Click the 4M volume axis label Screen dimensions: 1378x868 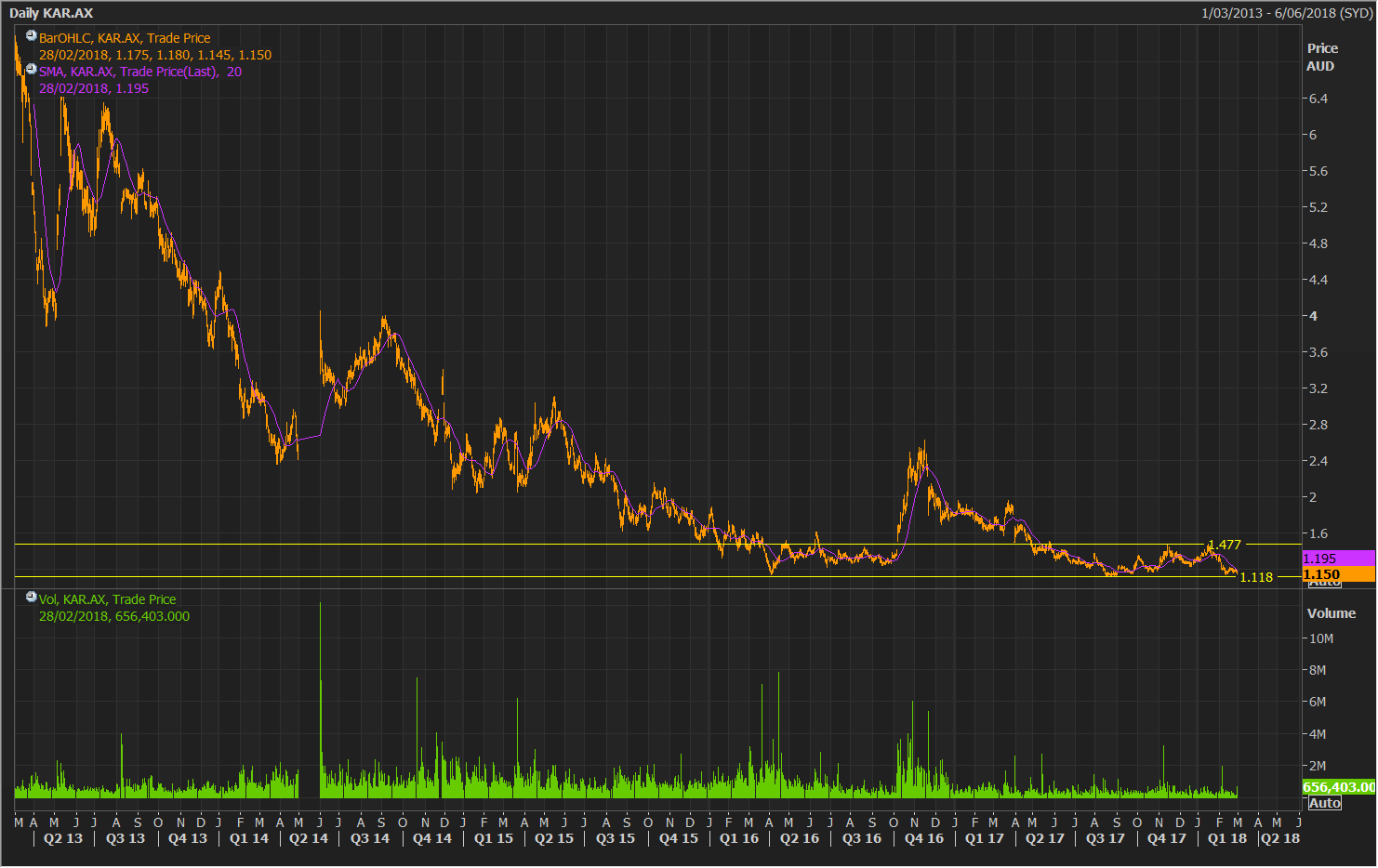[x=1318, y=734]
